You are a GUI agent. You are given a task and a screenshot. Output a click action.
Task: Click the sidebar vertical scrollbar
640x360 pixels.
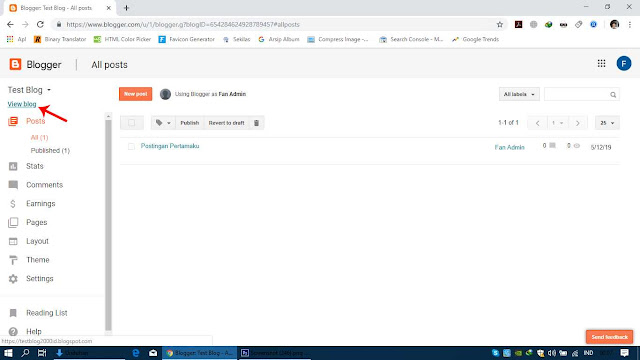[108, 224]
